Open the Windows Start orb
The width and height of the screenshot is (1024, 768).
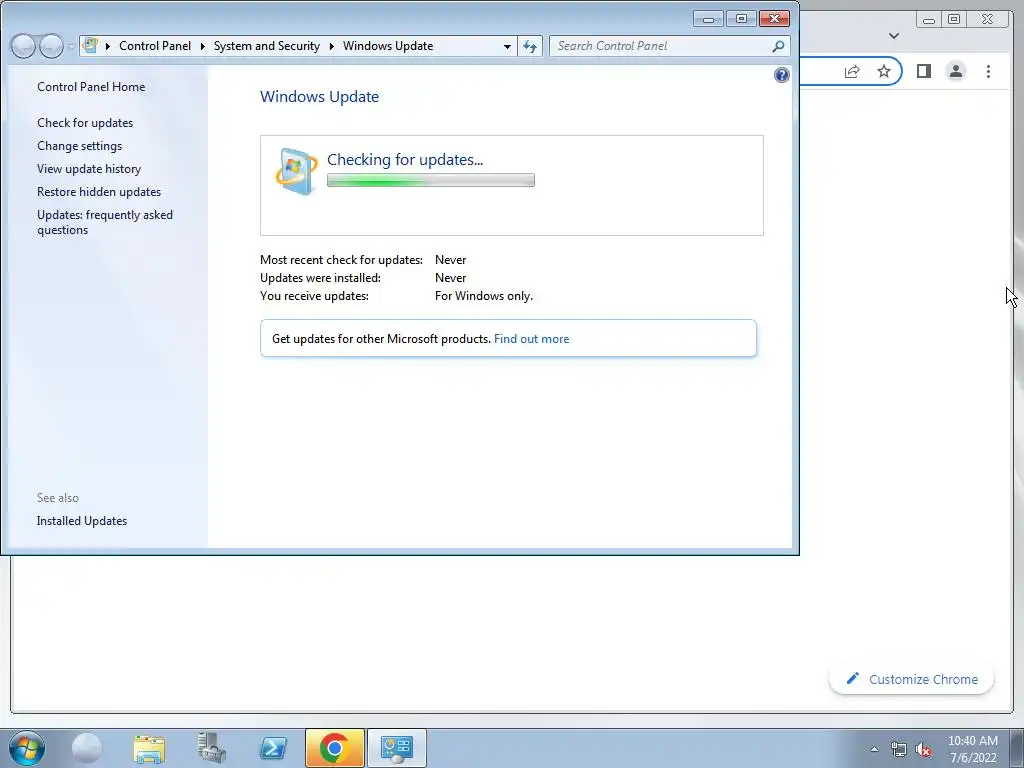click(x=27, y=748)
